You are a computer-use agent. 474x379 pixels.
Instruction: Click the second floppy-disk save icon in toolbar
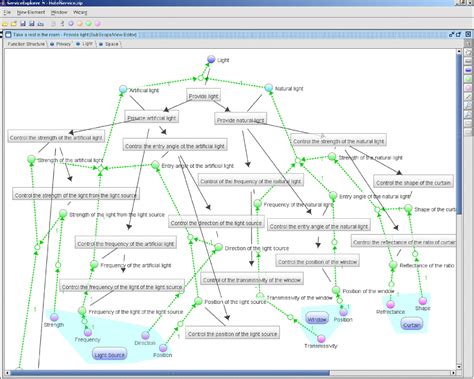click(32, 24)
